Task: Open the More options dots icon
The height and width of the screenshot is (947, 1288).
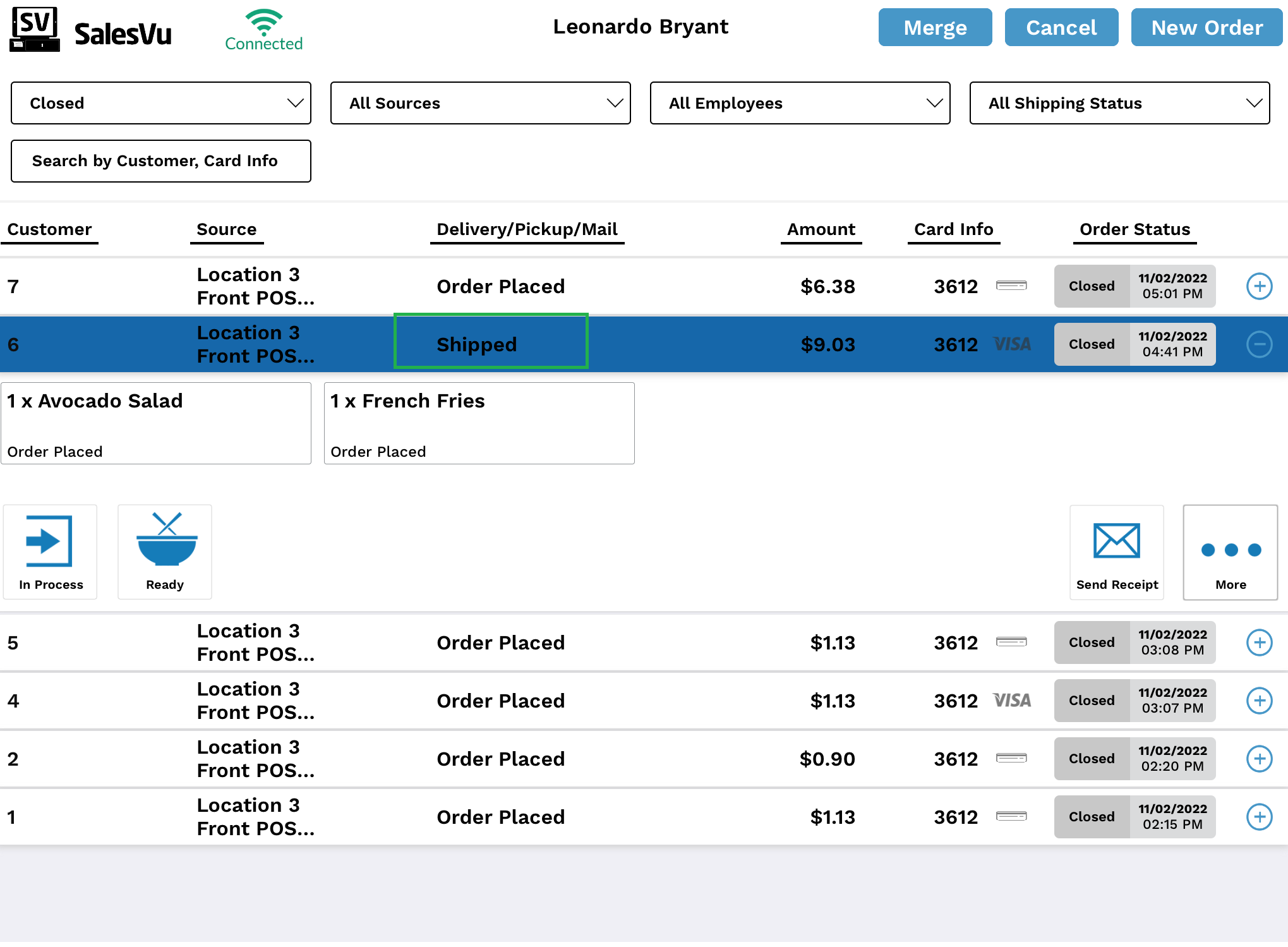Action: pyautogui.click(x=1231, y=550)
